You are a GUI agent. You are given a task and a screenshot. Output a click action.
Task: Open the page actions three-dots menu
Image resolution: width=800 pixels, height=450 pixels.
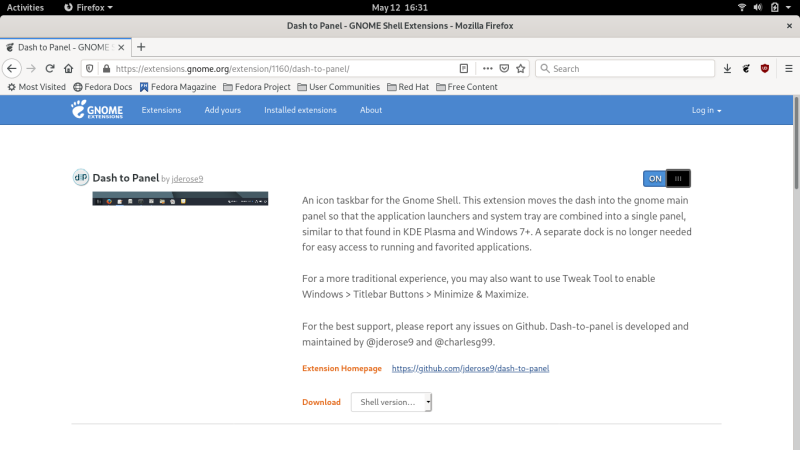tap(488, 69)
